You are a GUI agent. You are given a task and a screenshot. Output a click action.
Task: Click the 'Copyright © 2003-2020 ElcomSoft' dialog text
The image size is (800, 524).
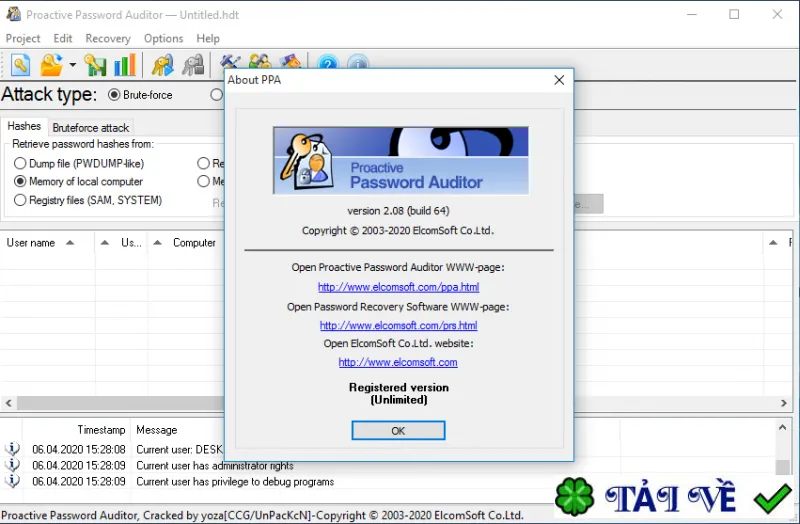click(x=398, y=231)
